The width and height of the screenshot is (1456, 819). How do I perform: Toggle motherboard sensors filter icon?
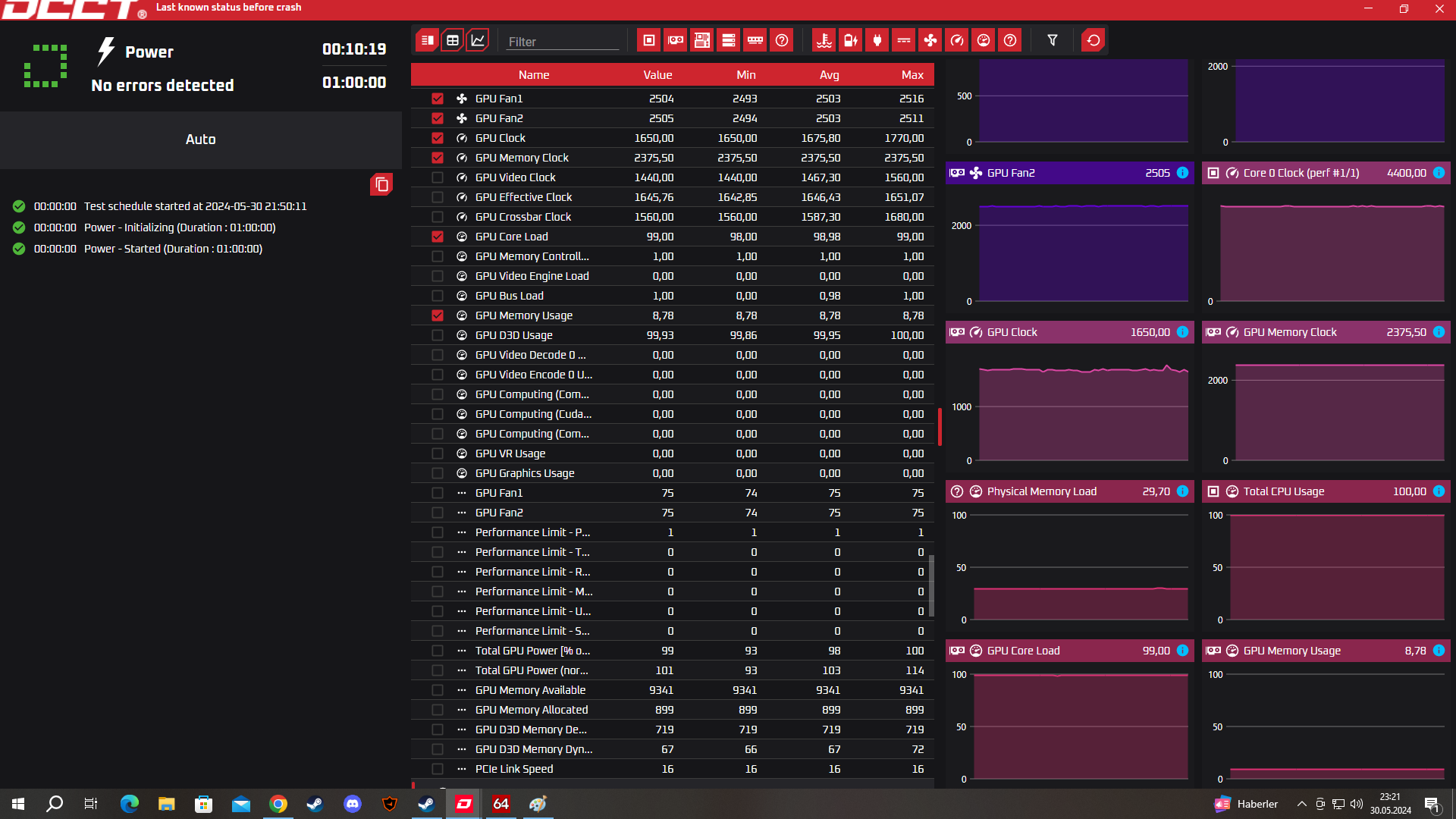(x=702, y=40)
